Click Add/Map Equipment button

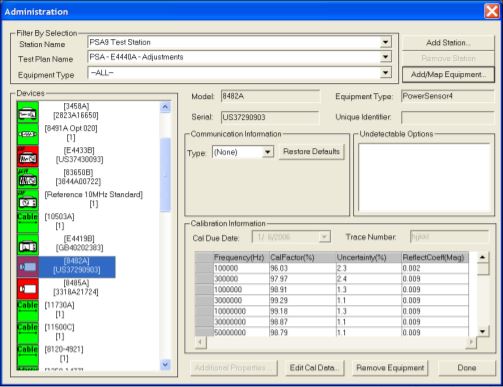pos(448,74)
